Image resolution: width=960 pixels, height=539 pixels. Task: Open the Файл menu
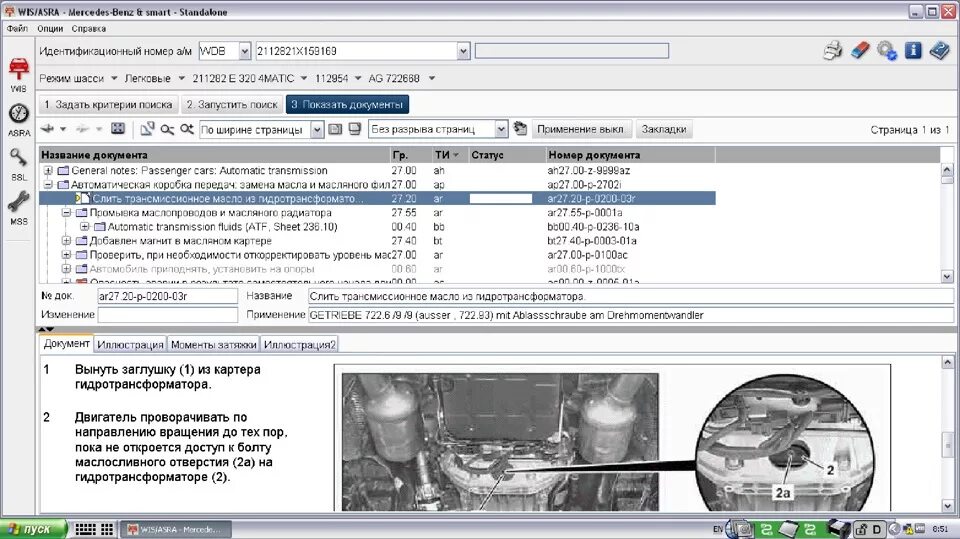[x=17, y=28]
